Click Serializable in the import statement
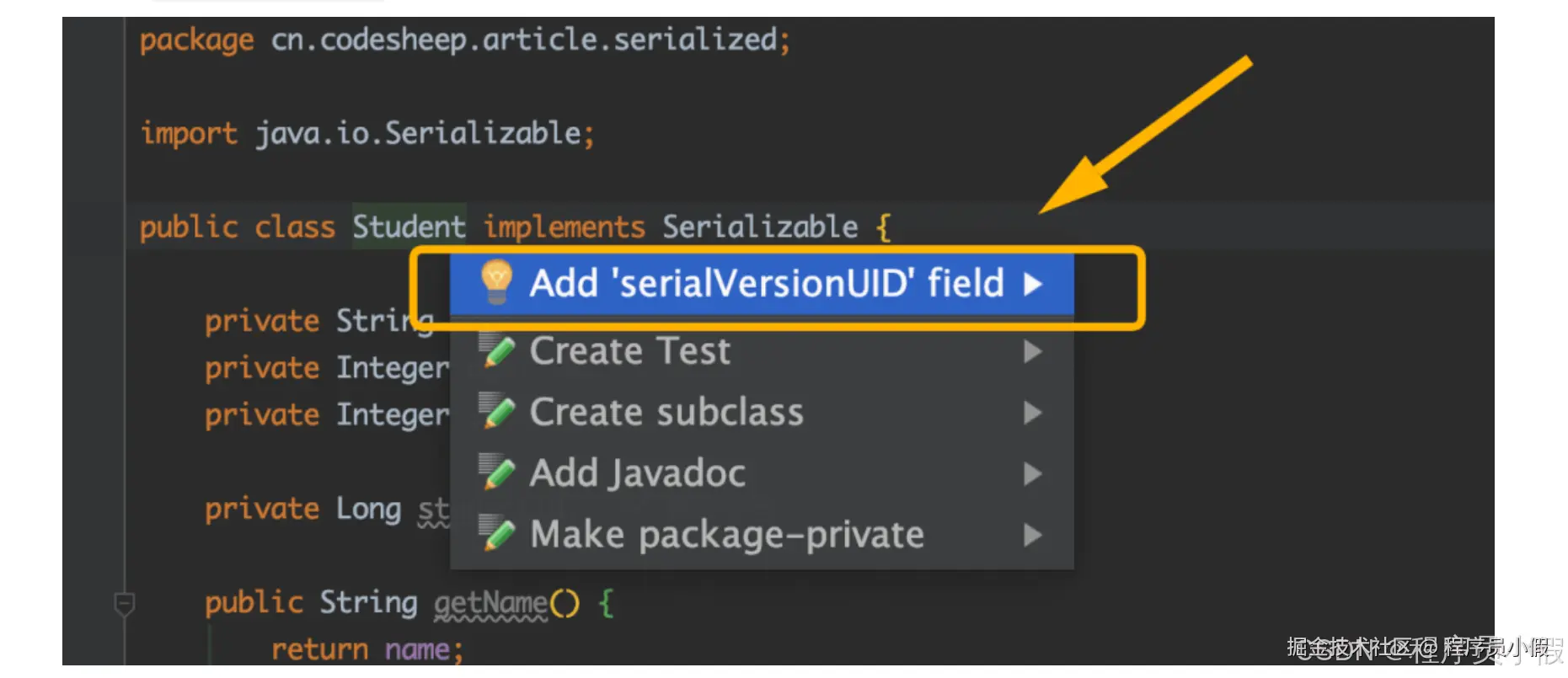Image resolution: width=1568 pixels, height=678 pixels. (x=483, y=133)
